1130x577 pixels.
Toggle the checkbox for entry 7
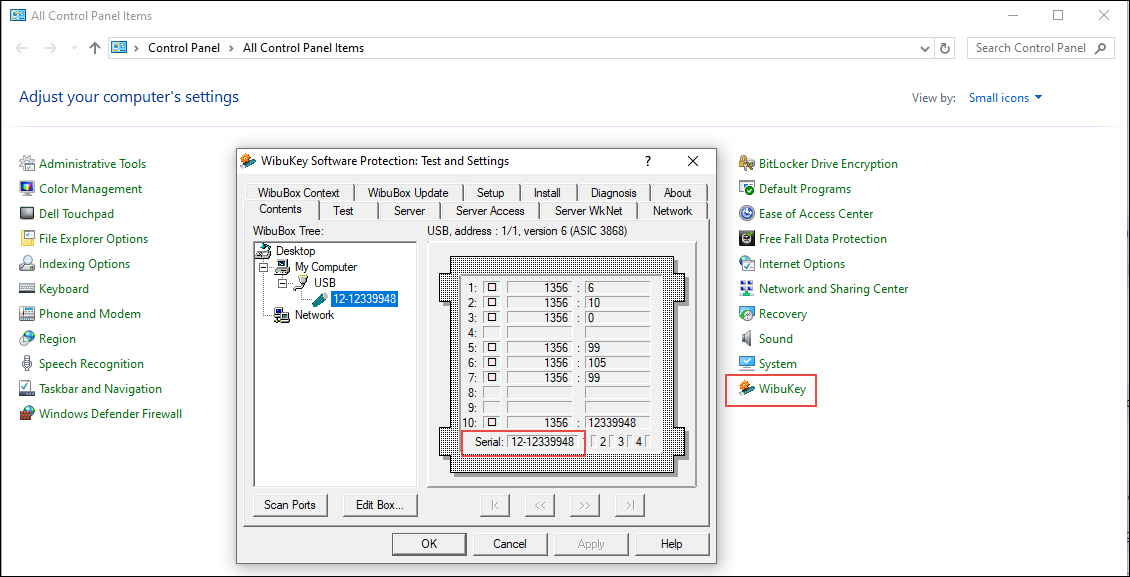pyautogui.click(x=492, y=377)
